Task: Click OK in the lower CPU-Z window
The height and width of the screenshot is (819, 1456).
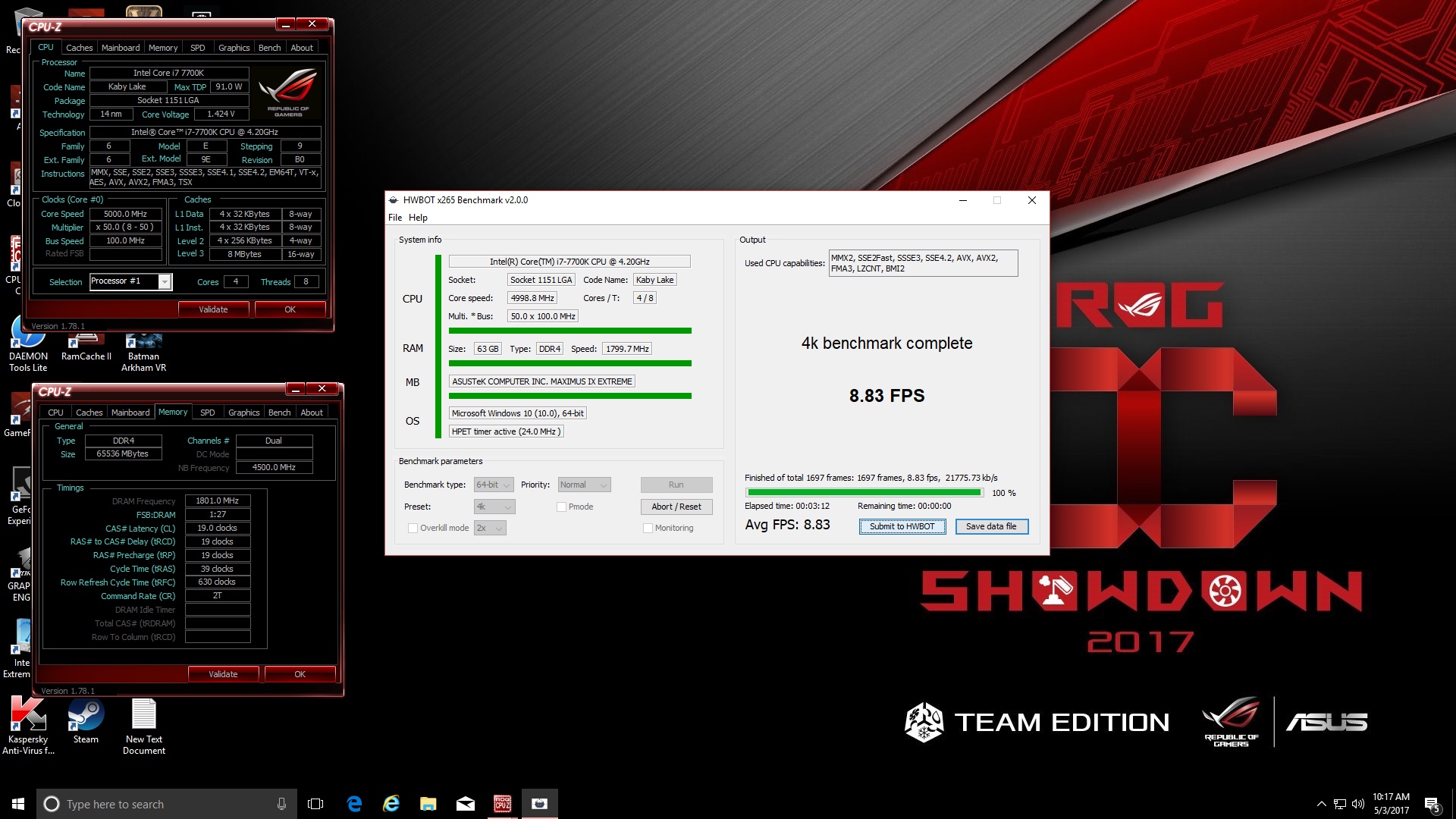Action: (300, 674)
